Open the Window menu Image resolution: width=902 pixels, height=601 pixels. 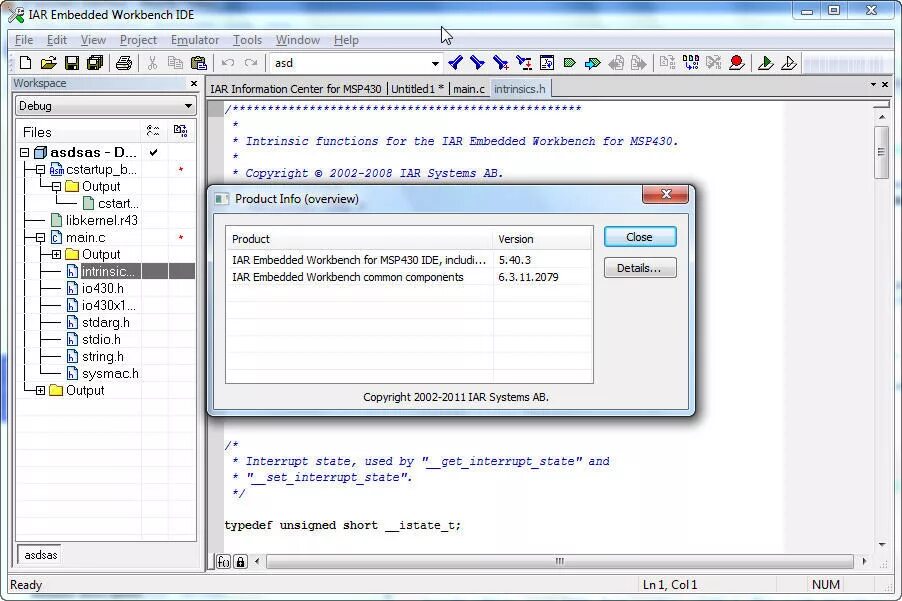point(297,40)
